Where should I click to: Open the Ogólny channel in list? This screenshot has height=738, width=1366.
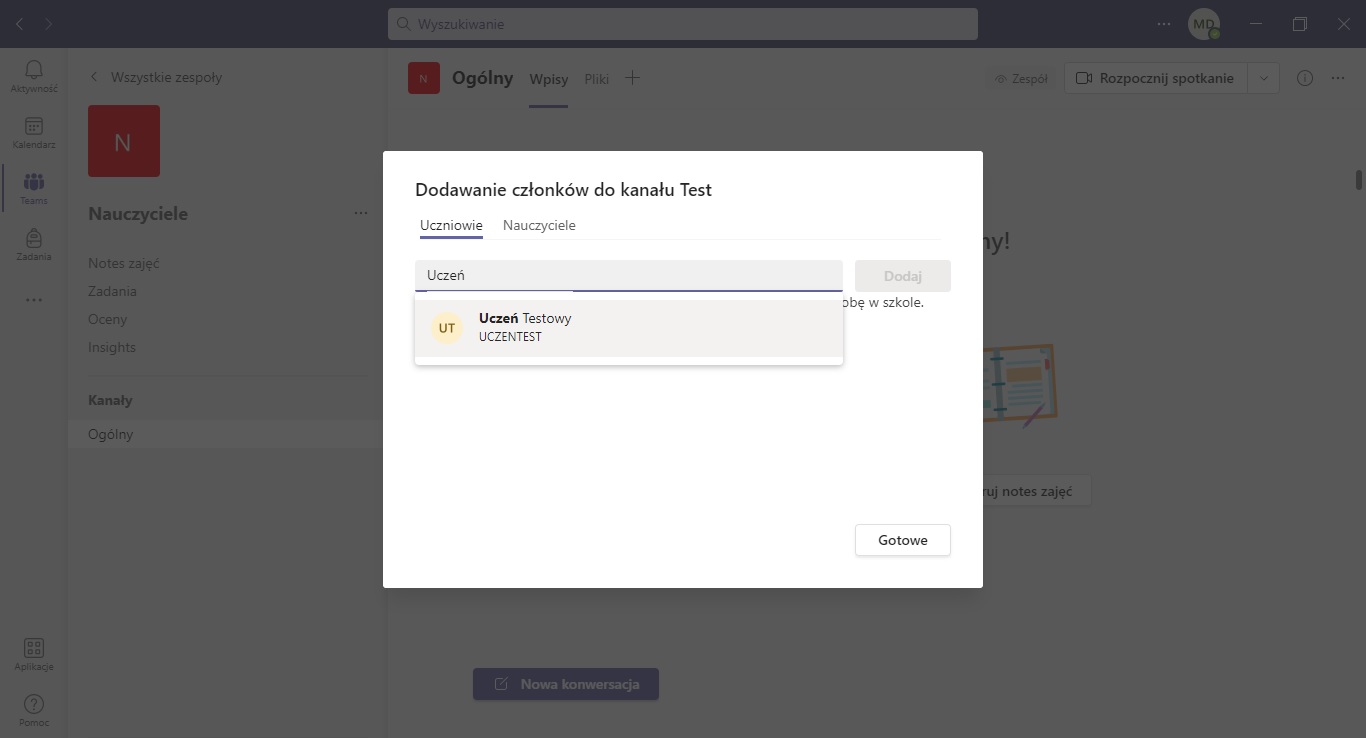coord(110,434)
